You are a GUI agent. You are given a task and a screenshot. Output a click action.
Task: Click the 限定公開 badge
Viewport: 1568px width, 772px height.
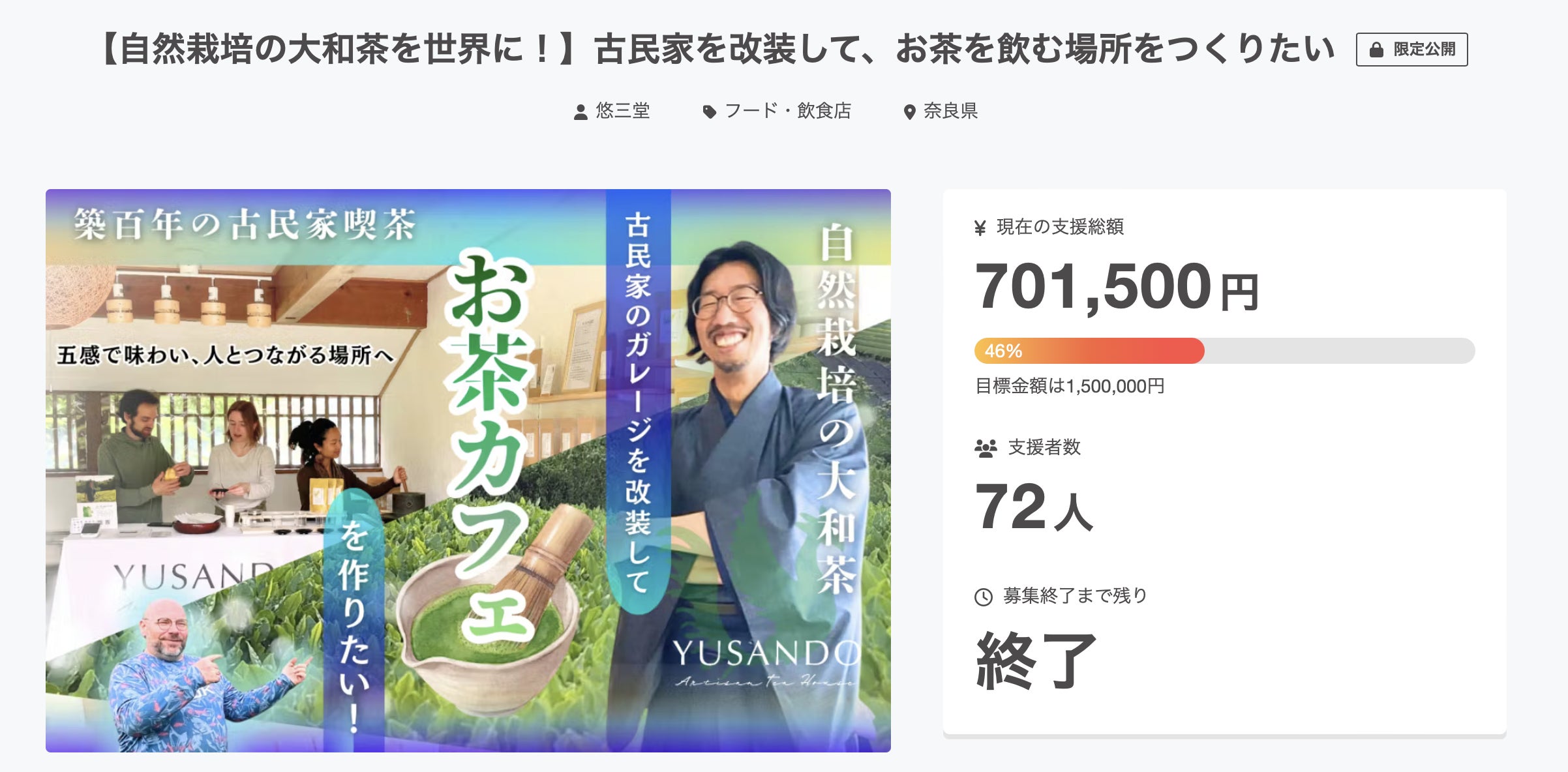coord(1412,50)
